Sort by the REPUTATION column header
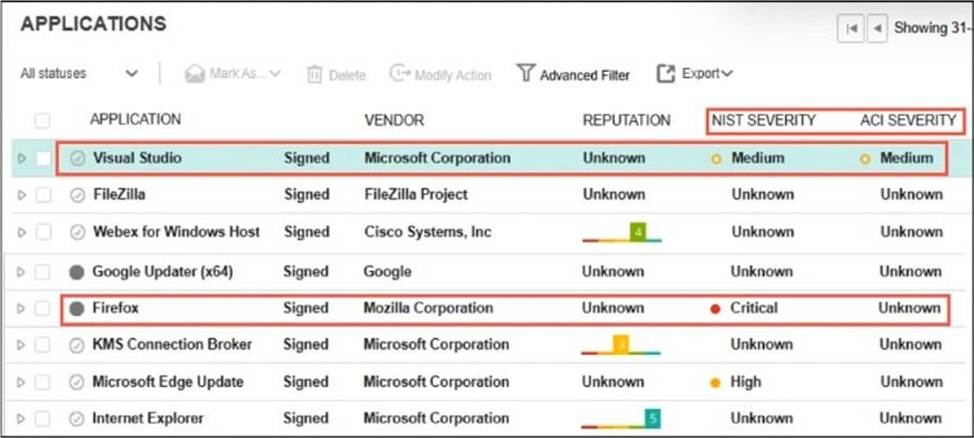This screenshot has height=438, width=974. click(x=626, y=120)
